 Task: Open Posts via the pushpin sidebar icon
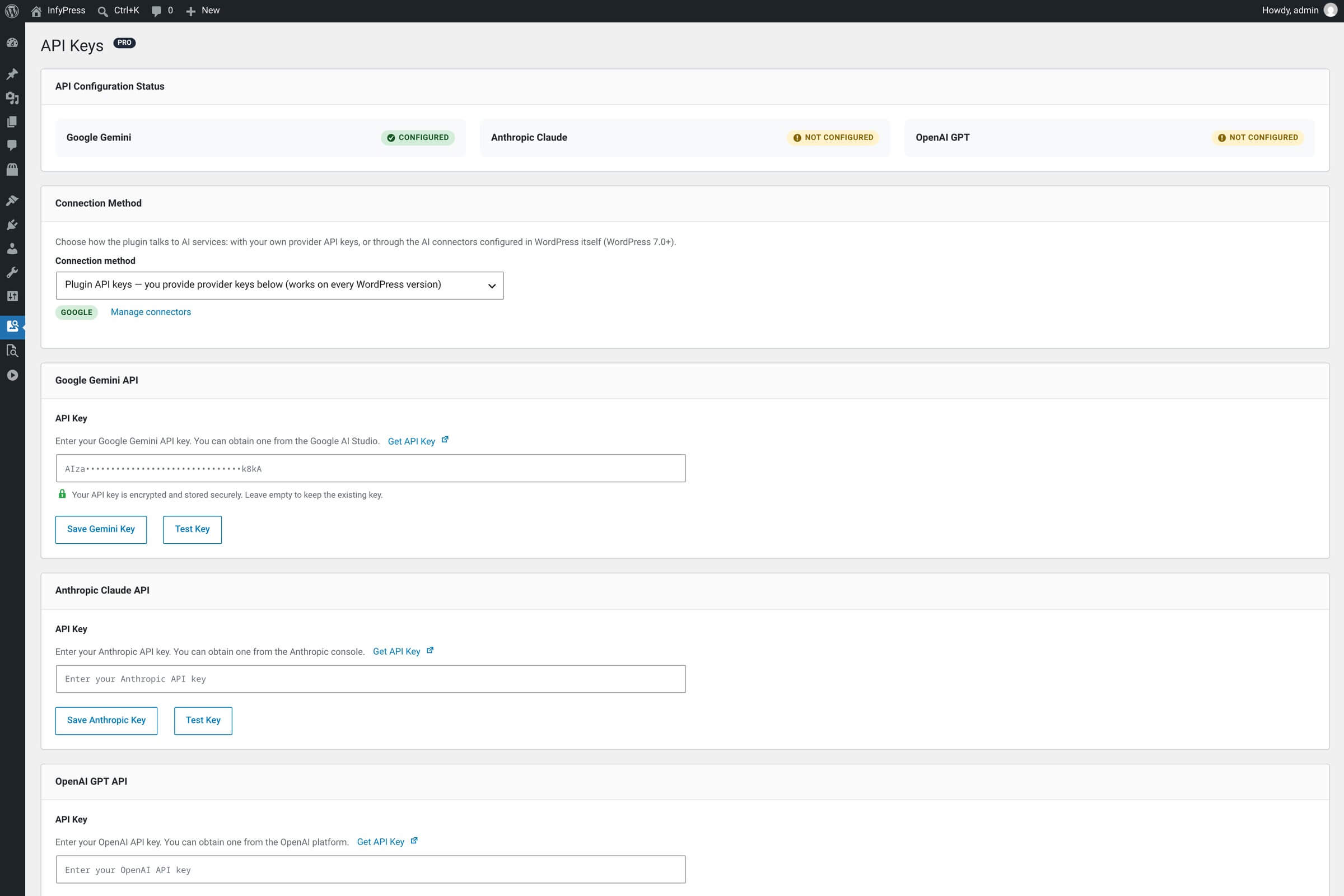[12, 74]
